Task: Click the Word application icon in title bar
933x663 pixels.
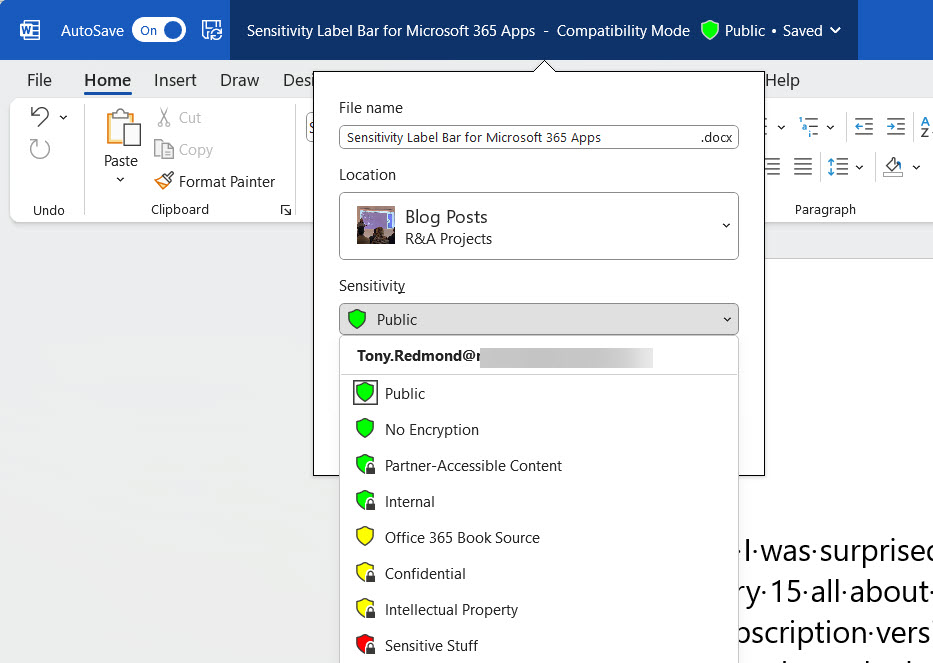Action: click(x=30, y=30)
